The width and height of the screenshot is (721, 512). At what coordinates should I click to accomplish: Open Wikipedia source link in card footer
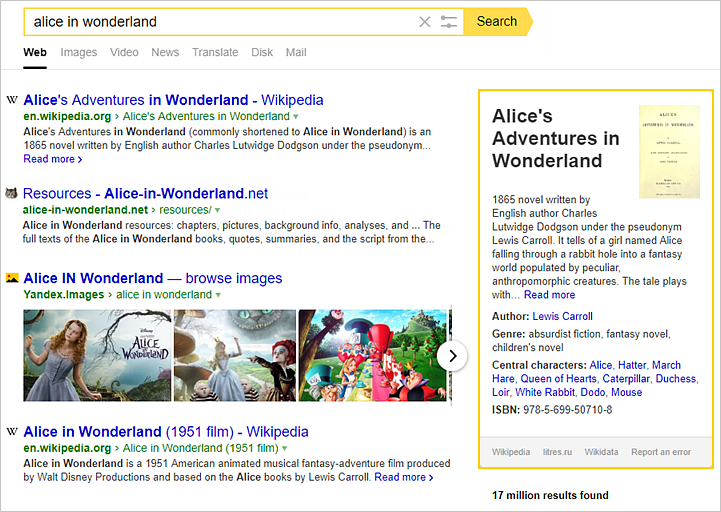(x=511, y=452)
